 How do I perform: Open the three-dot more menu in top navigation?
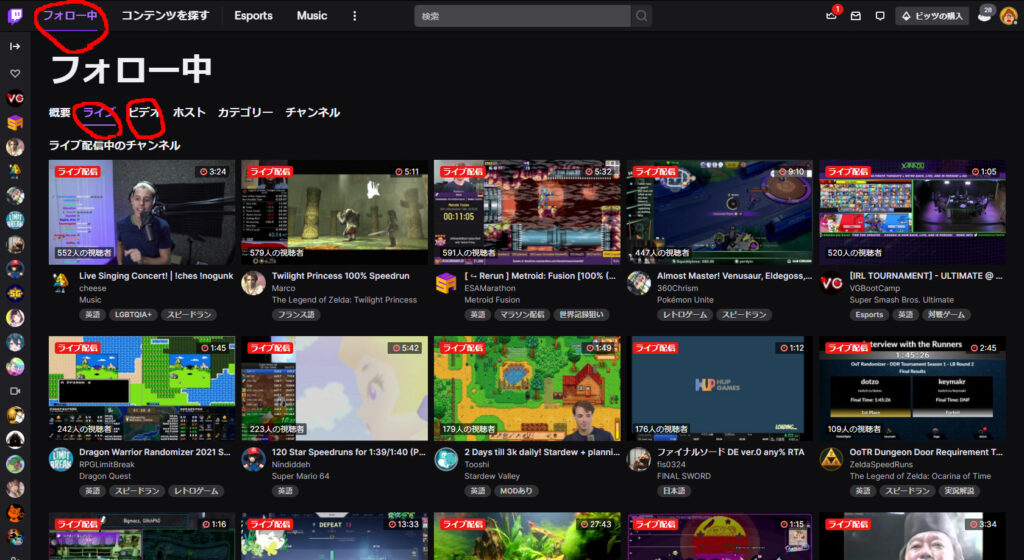tap(355, 16)
